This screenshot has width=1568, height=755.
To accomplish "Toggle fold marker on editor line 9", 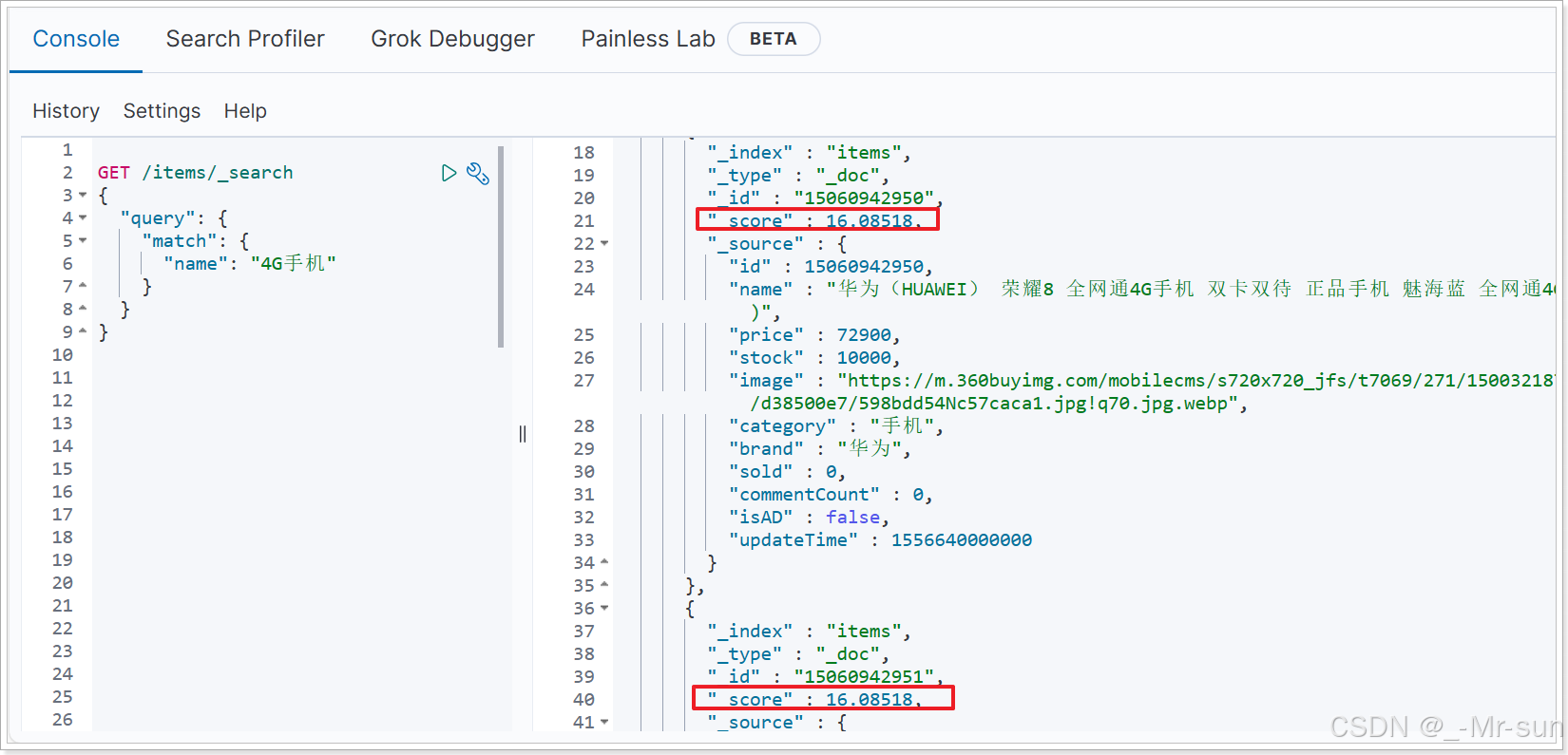I will coord(83,332).
